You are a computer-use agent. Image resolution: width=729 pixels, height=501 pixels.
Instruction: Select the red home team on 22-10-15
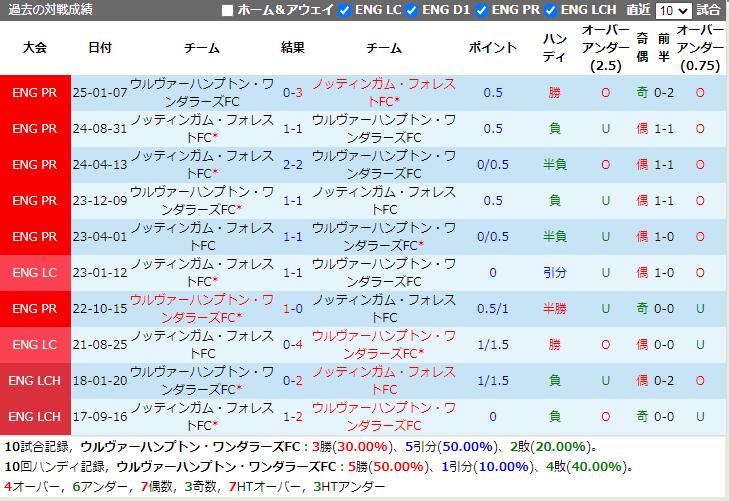(201, 309)
